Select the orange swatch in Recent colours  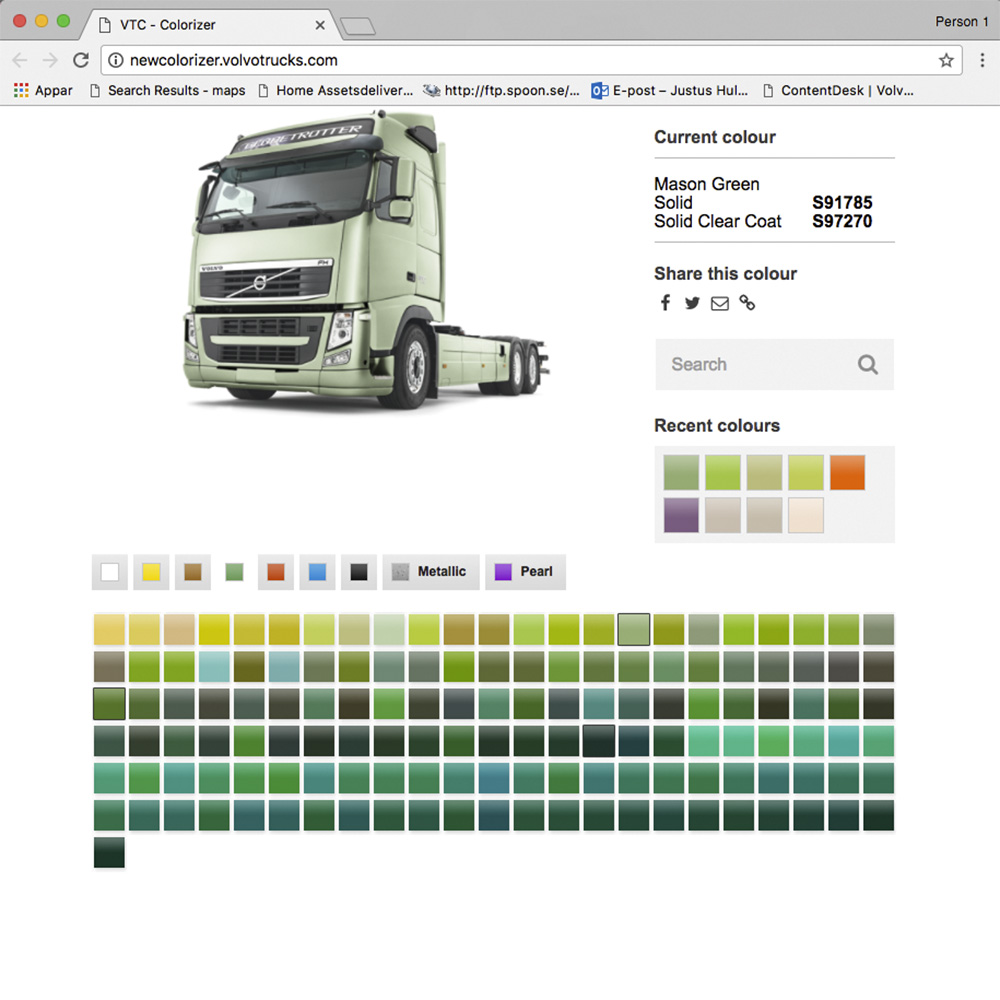tap(848, 472)
